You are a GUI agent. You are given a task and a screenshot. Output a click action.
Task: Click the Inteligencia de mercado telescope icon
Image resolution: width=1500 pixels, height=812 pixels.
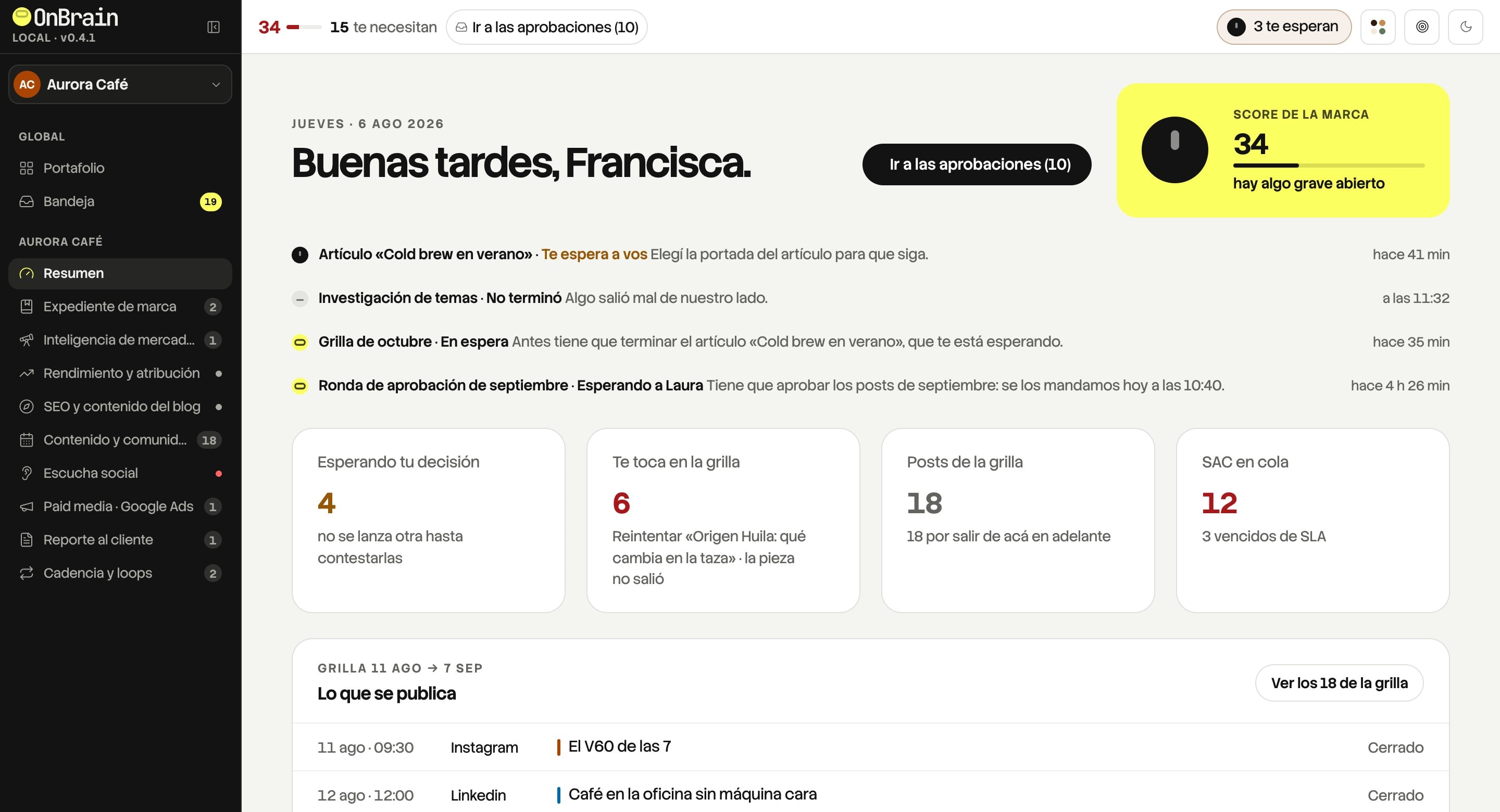(27, 340)
